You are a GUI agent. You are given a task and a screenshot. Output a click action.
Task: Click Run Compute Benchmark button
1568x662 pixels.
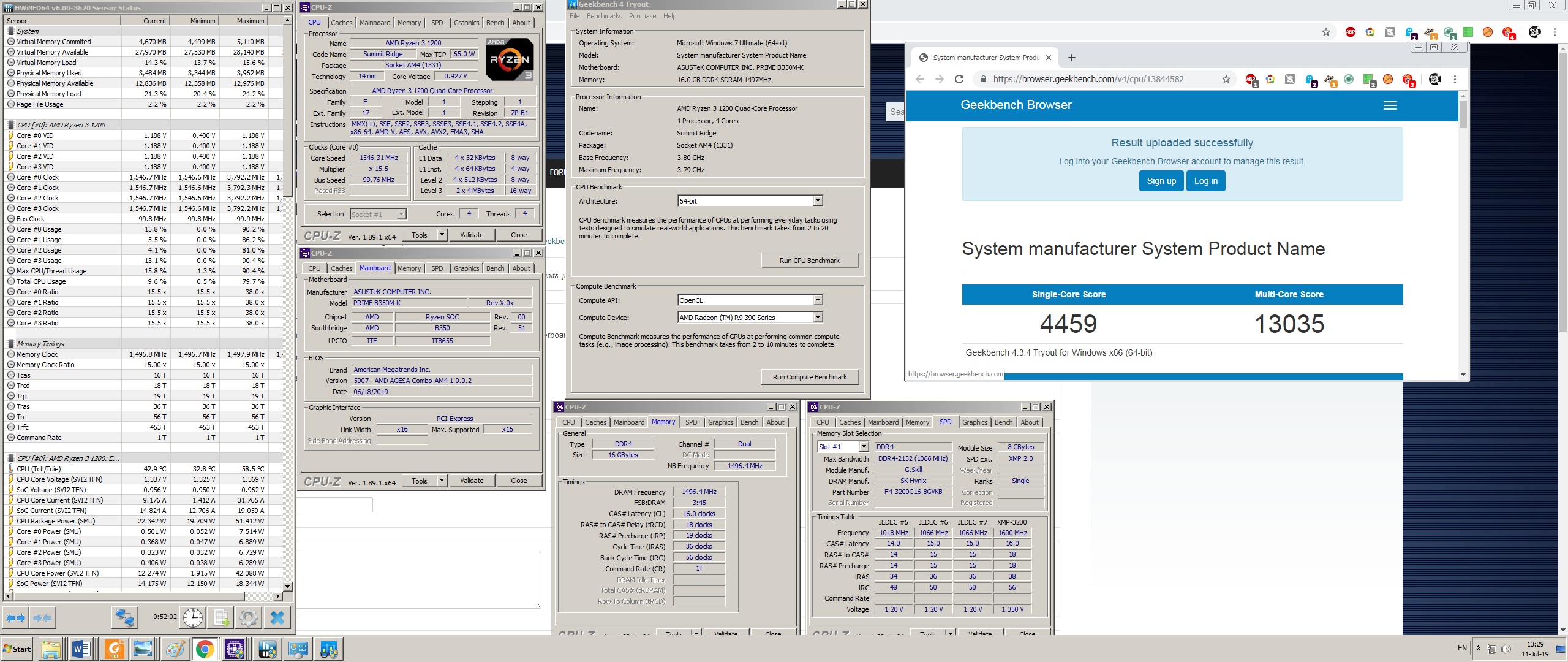pos(810,377)
